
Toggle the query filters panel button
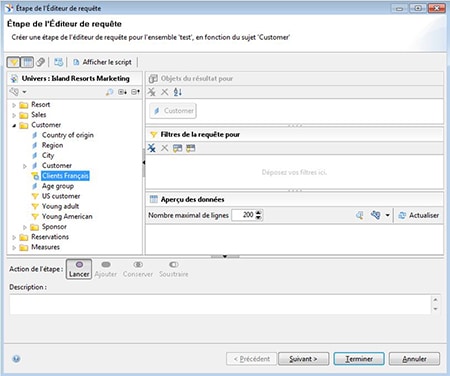pyautogui.click(x=13, y=62)
